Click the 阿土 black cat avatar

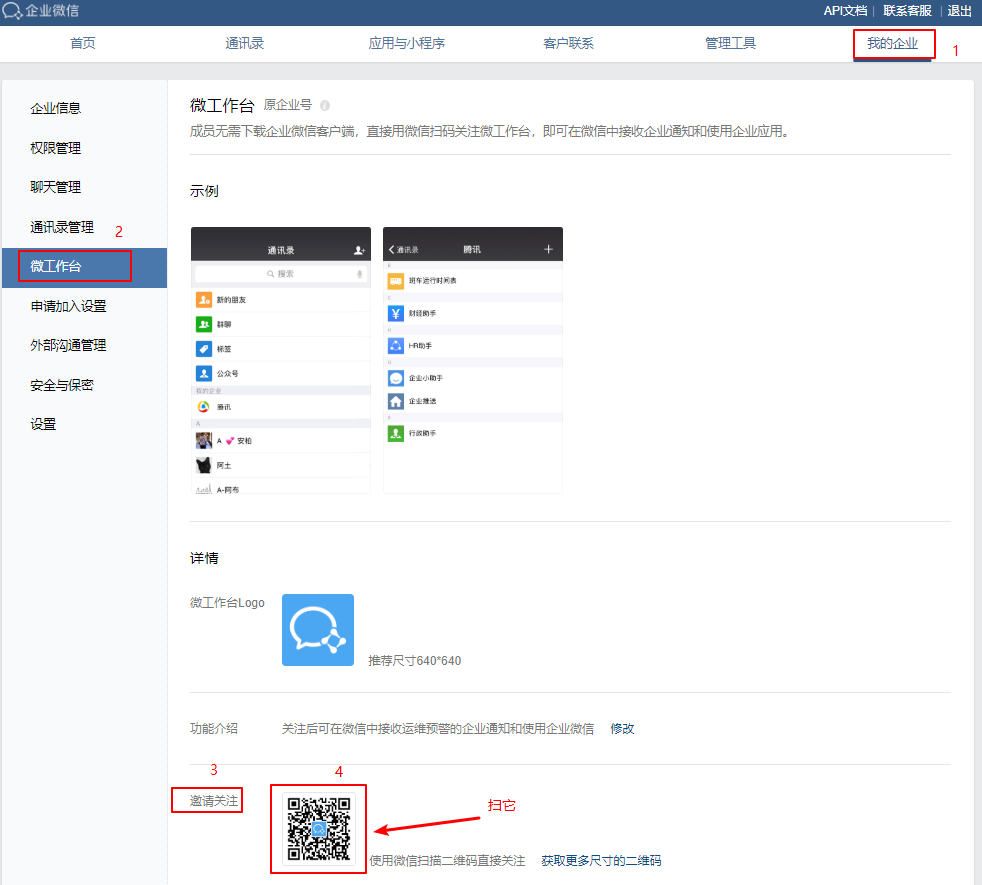click(204, 465)
